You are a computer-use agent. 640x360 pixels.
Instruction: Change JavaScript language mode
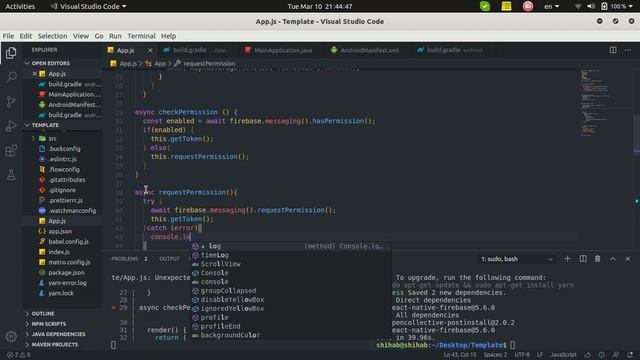[x=563, y=355]
